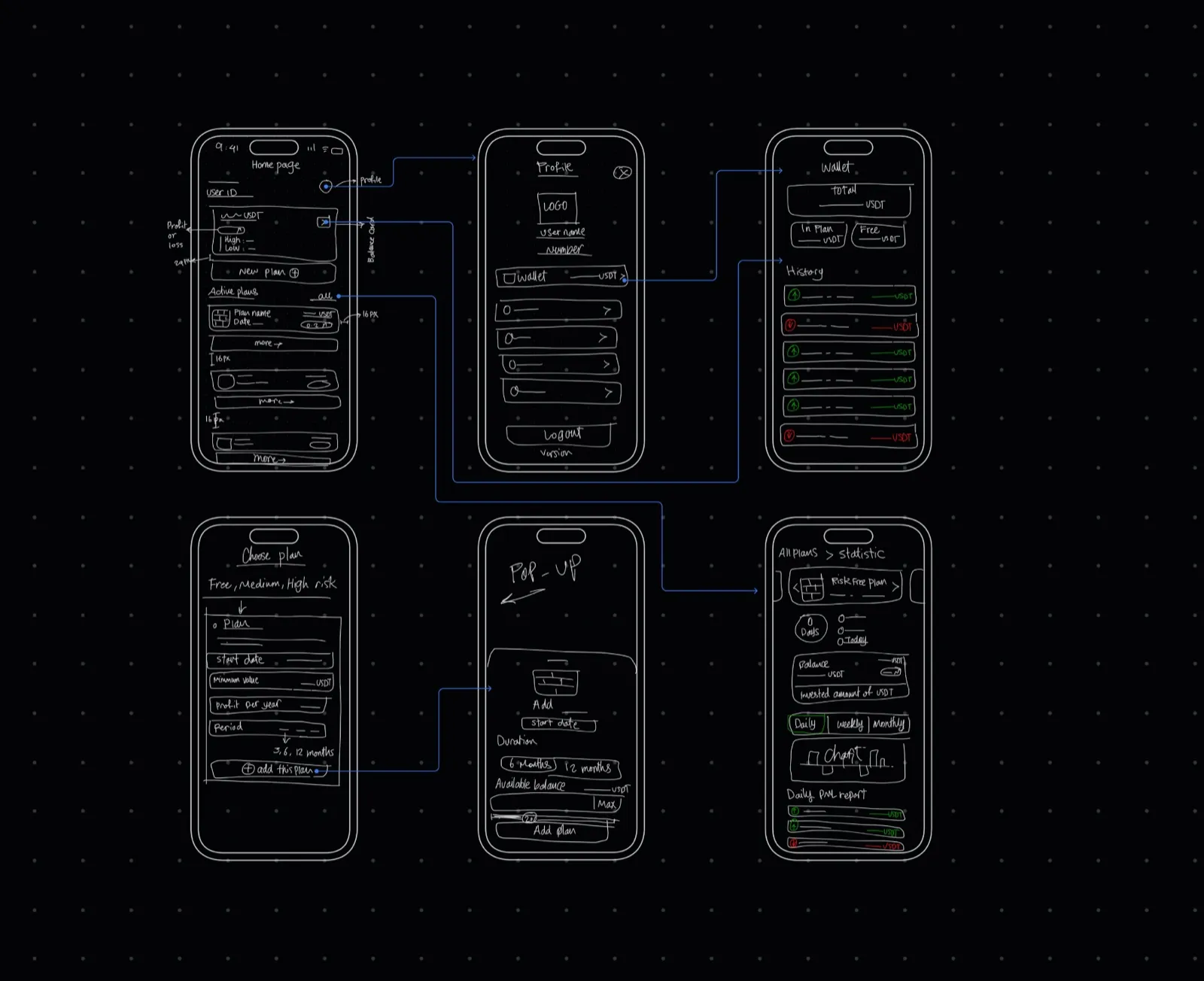
Task: Click the battery icon in phone status bar
Action: [x=337, y=150]
